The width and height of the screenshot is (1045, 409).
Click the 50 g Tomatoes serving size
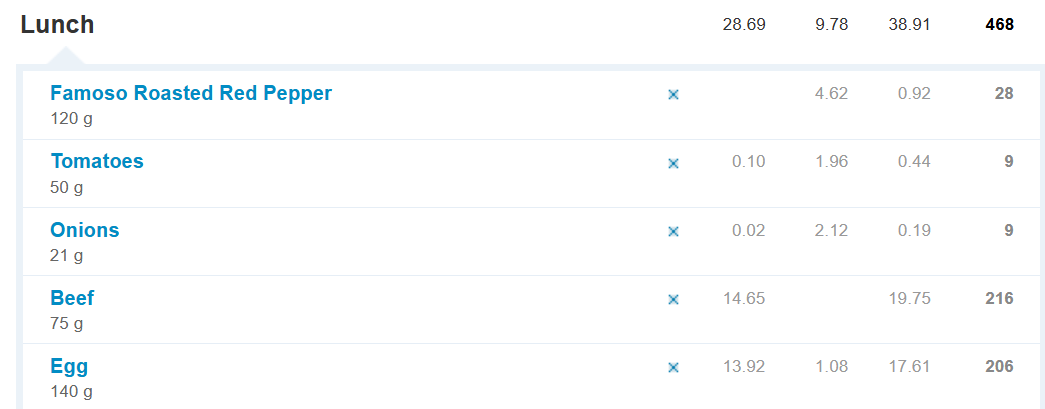coord(67,187)
